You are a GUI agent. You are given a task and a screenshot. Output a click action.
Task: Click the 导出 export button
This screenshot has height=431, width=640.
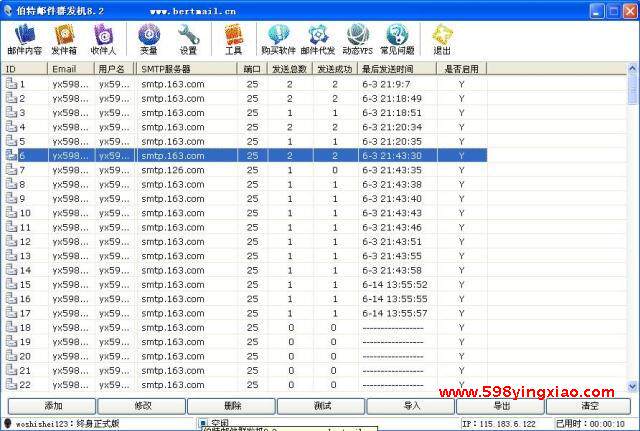(x=500, y=406)
